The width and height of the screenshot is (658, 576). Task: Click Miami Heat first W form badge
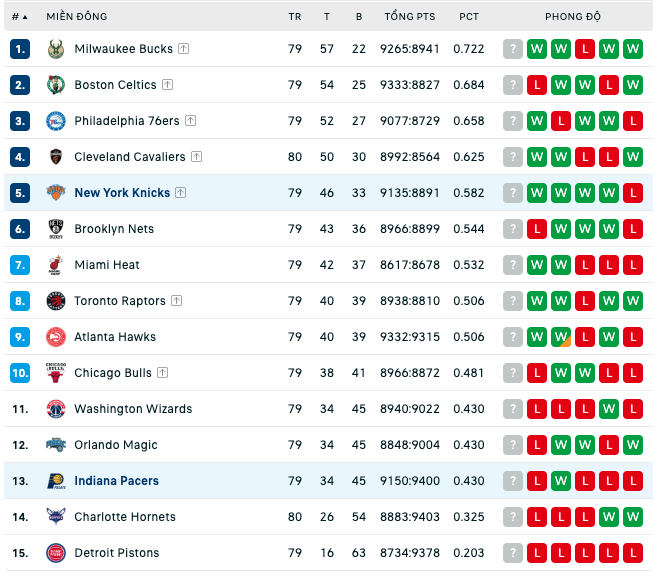tap(537, 265)
